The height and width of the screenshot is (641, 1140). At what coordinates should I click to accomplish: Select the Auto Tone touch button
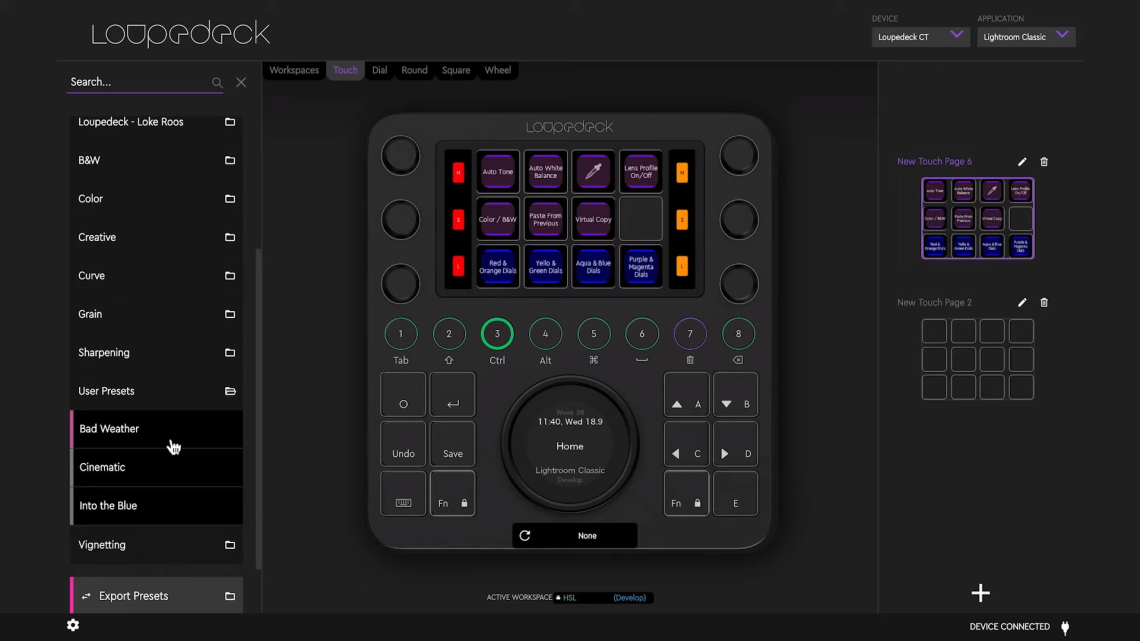tap(498, 172)
